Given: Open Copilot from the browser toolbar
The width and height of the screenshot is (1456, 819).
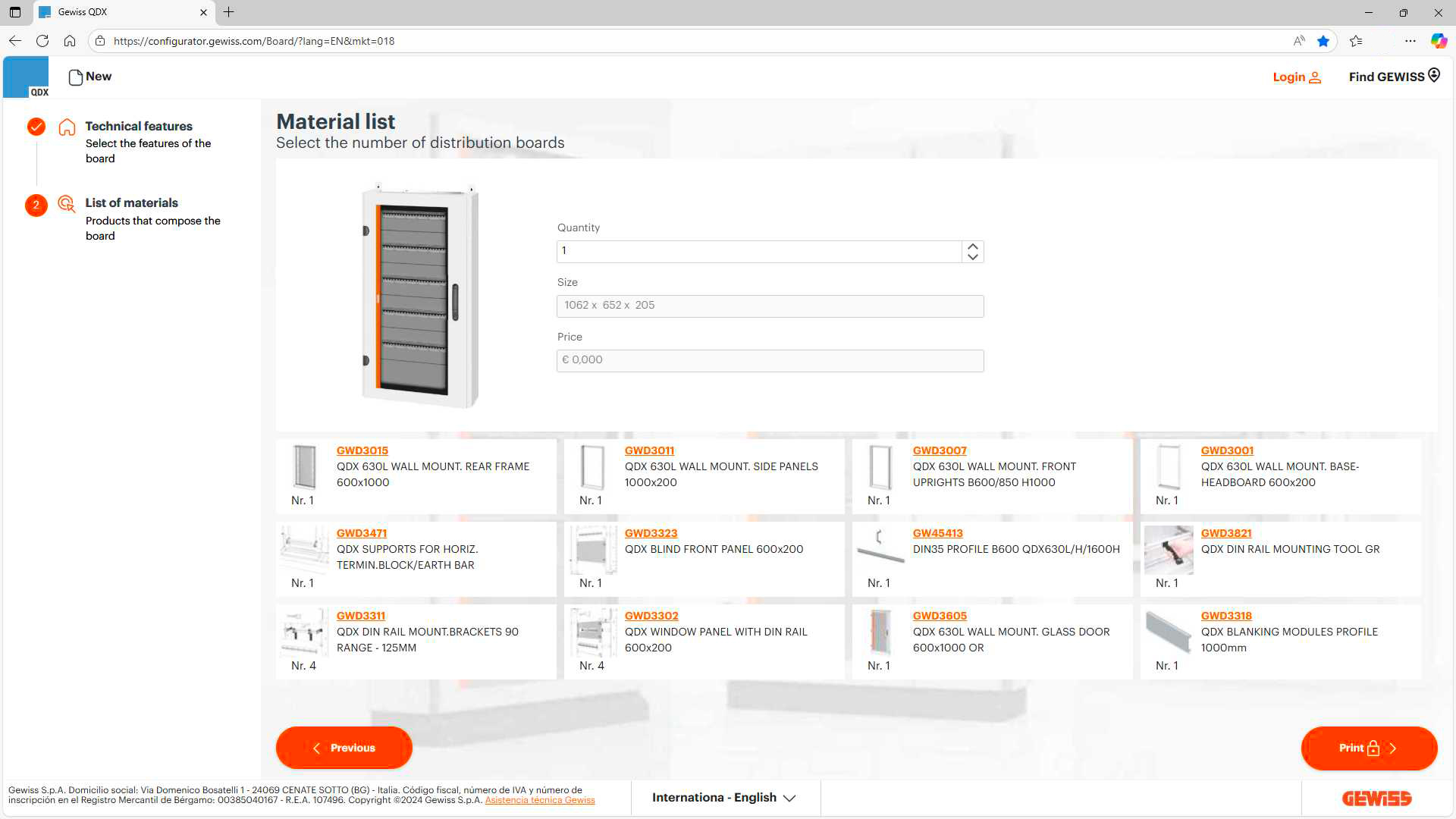Looking at the screenshot, I should [x=1438, y=41].
